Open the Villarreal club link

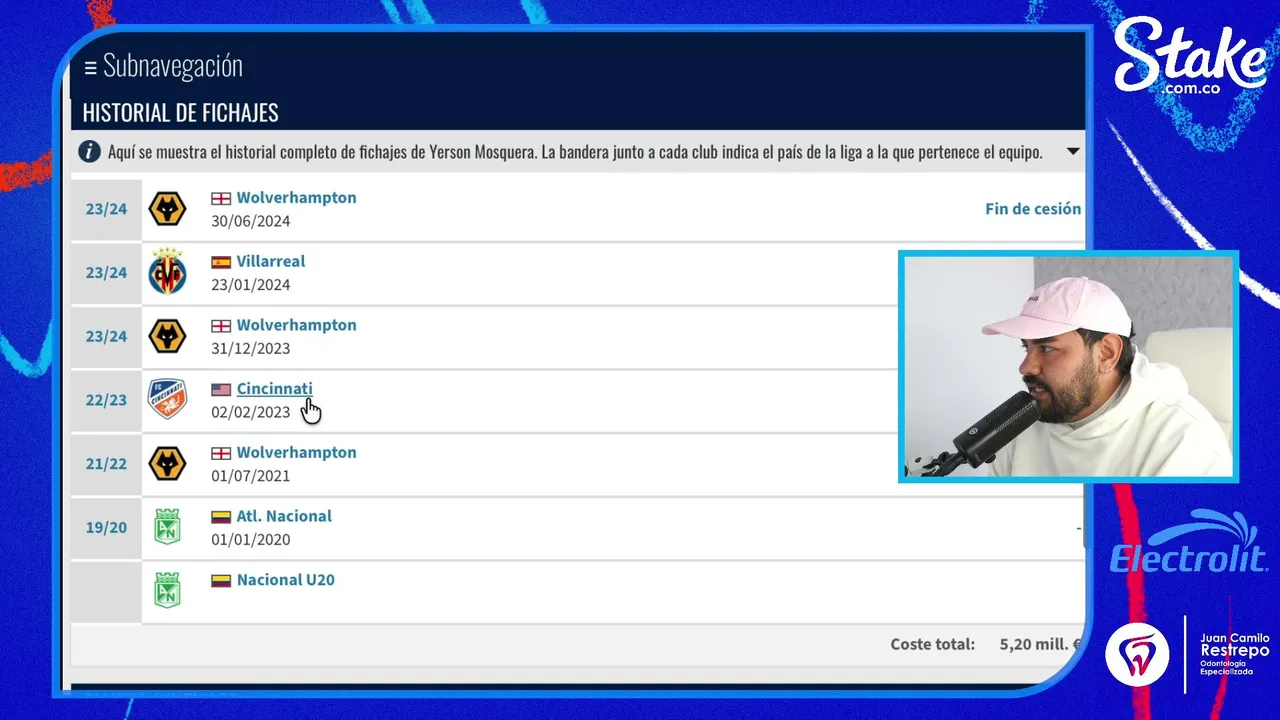point(271,261)
